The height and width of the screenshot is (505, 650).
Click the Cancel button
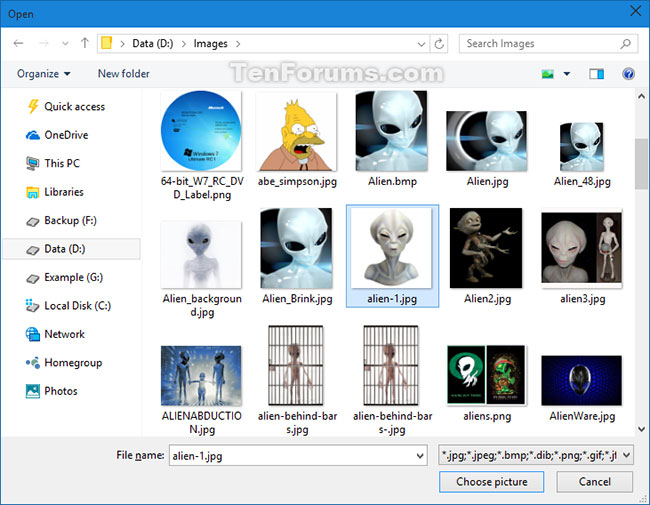pos(594,482)
